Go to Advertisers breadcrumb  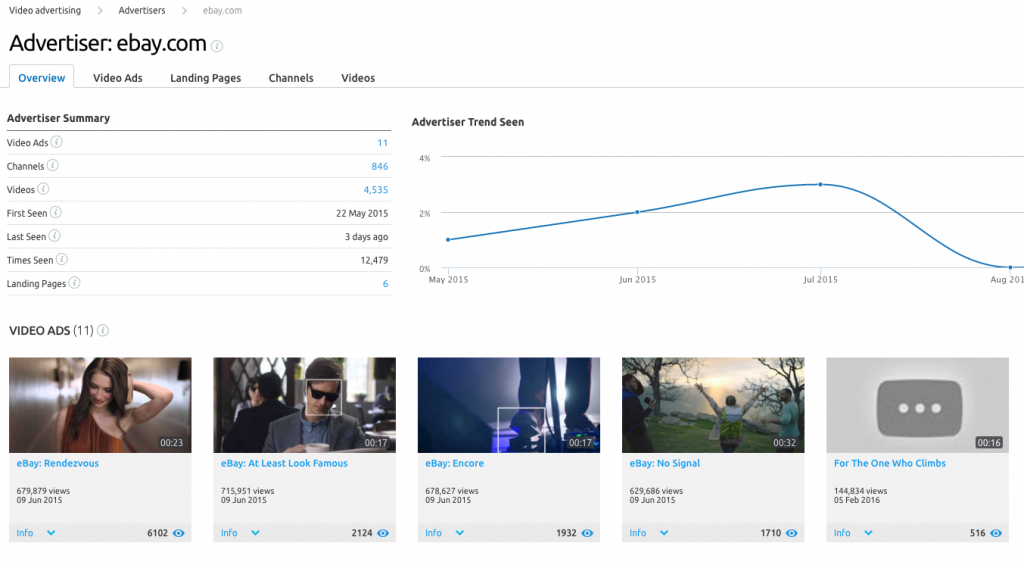[142, 10]
